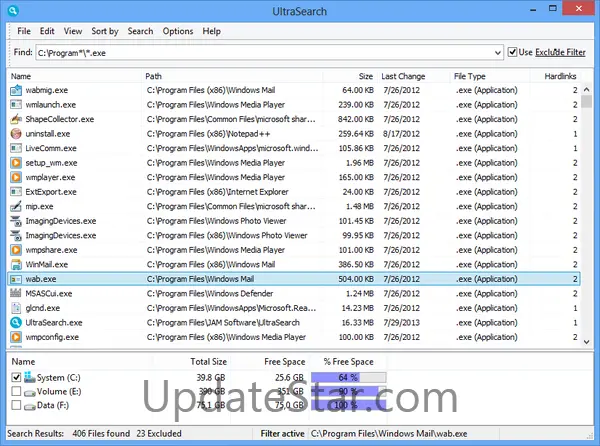
Task: Open the Help menu
Action: click(211, 31)
